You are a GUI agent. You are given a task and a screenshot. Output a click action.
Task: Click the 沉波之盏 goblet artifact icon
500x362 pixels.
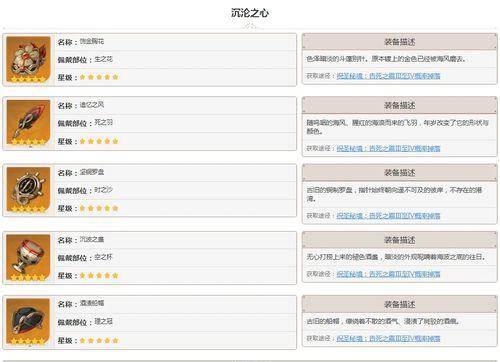[x=28, y=257]
